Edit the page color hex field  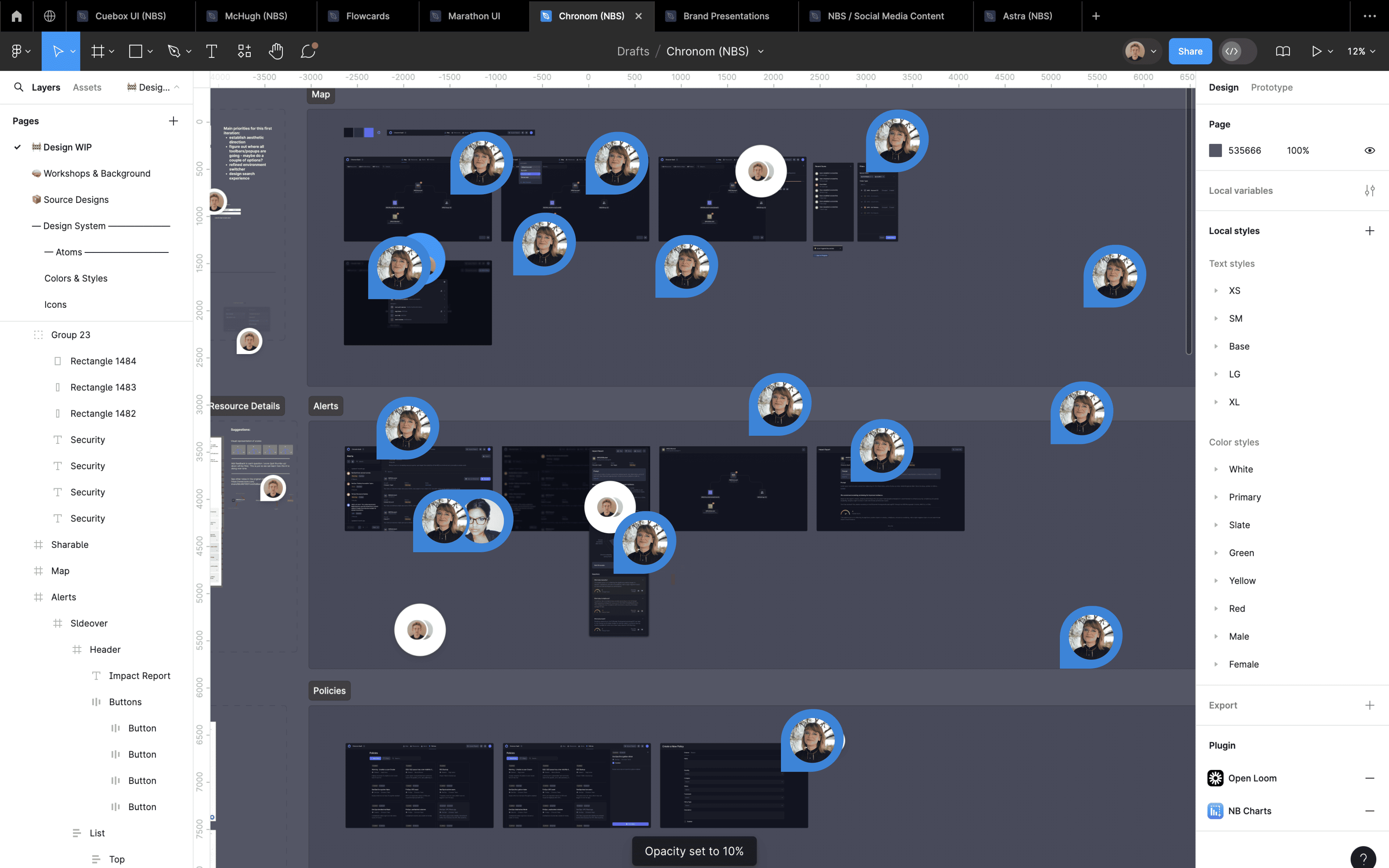tap(1244, 150)
